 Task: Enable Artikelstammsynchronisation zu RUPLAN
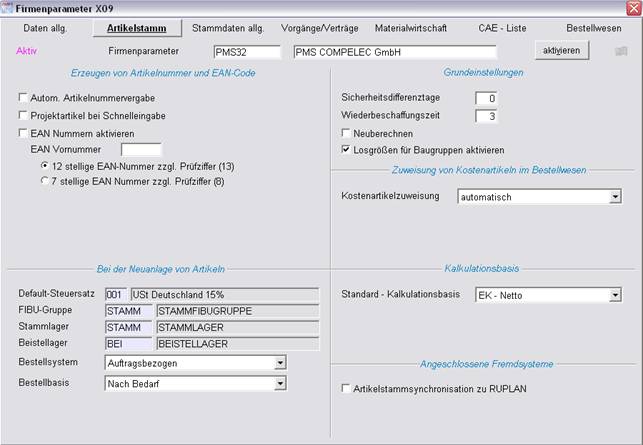346,388
